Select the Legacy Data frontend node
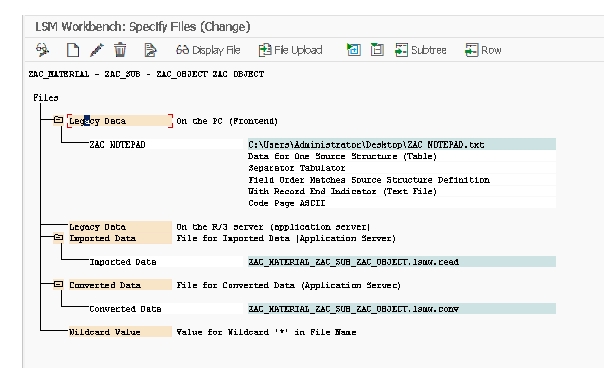The height and width of the screenshot is (368, 604). [120, 121]
